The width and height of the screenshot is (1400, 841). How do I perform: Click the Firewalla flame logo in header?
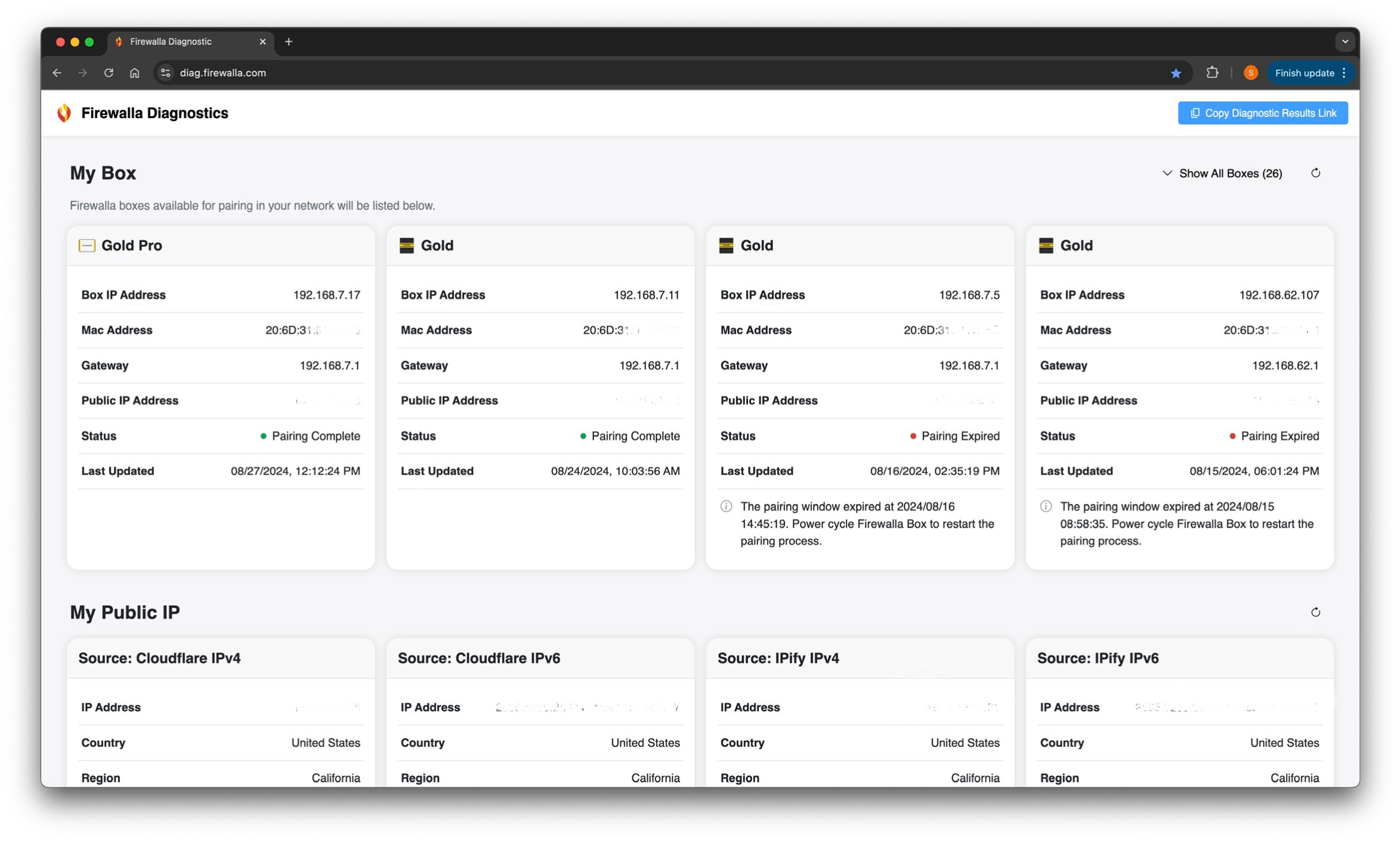(x=64, y=113)
